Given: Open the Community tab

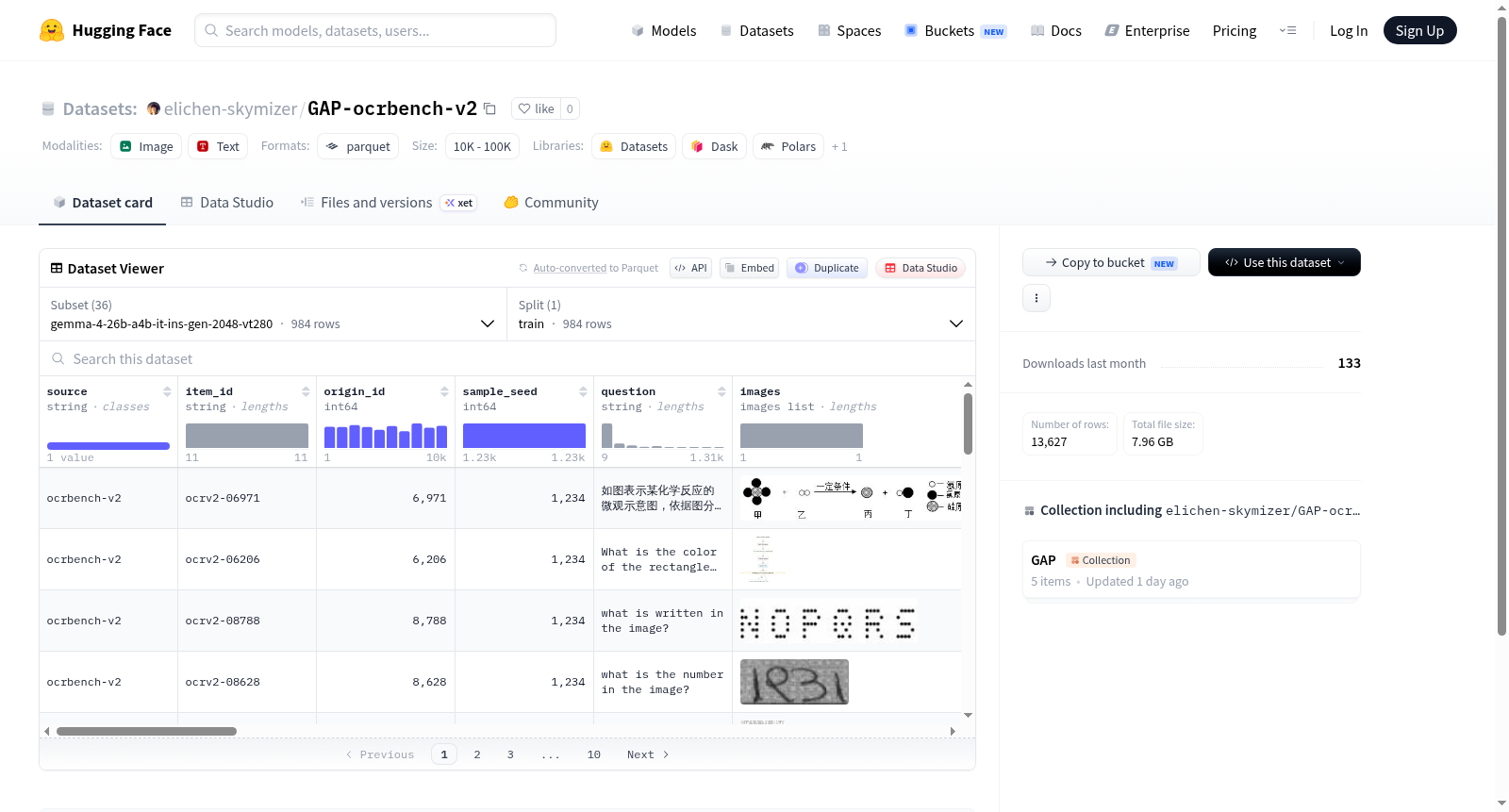Looking at the screenshot, I should (551, 202).
